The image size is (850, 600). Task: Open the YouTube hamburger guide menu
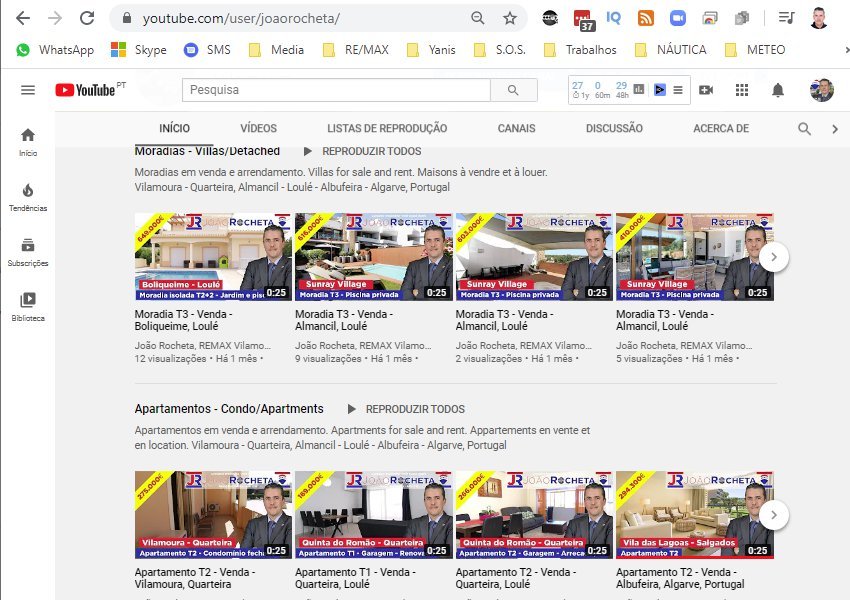28,90
